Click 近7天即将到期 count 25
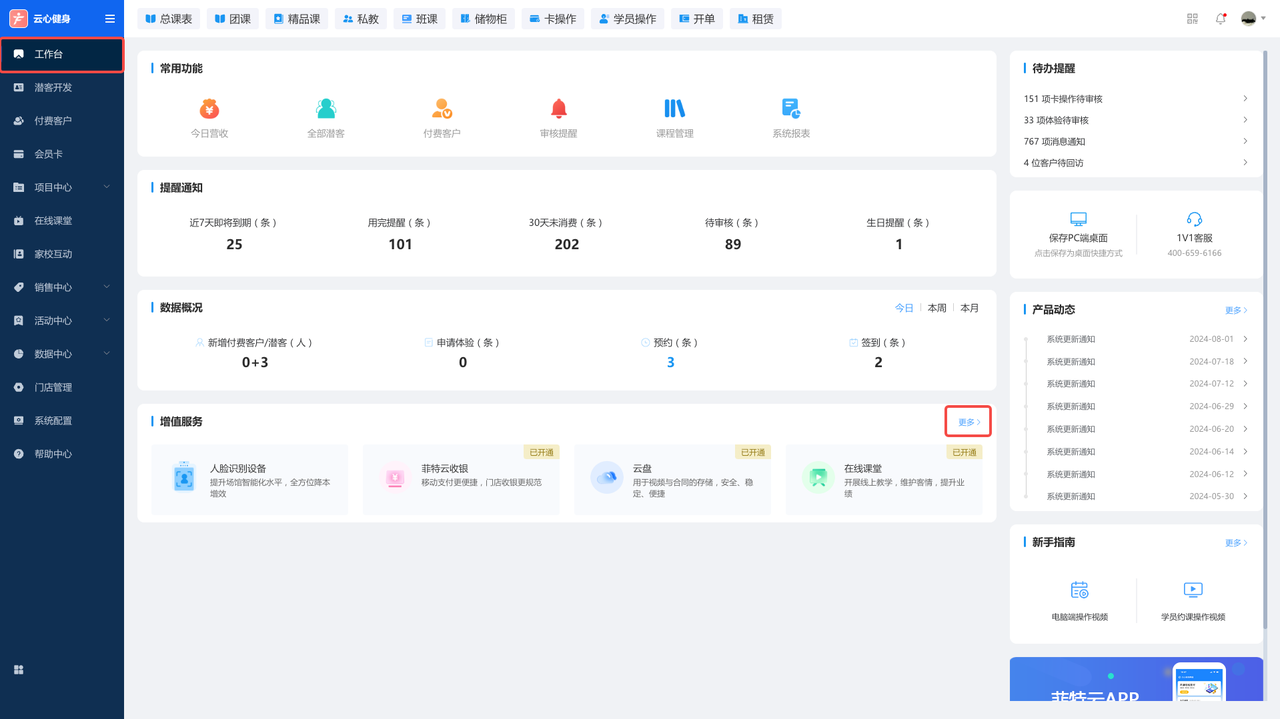Viewport: 1280px width, 719px height. [234, 244]
